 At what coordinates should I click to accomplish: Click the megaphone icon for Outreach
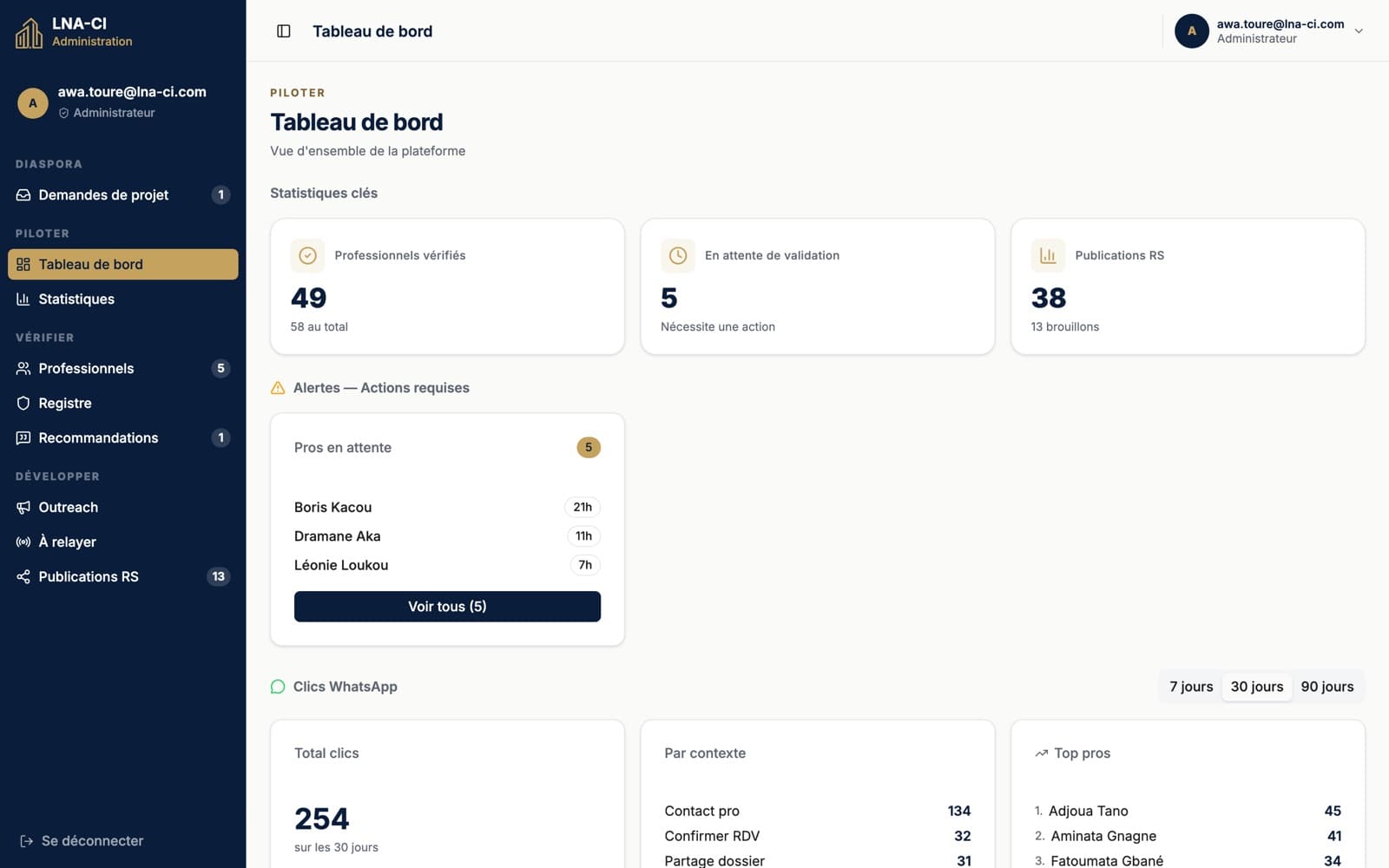(x=23, y=508)
